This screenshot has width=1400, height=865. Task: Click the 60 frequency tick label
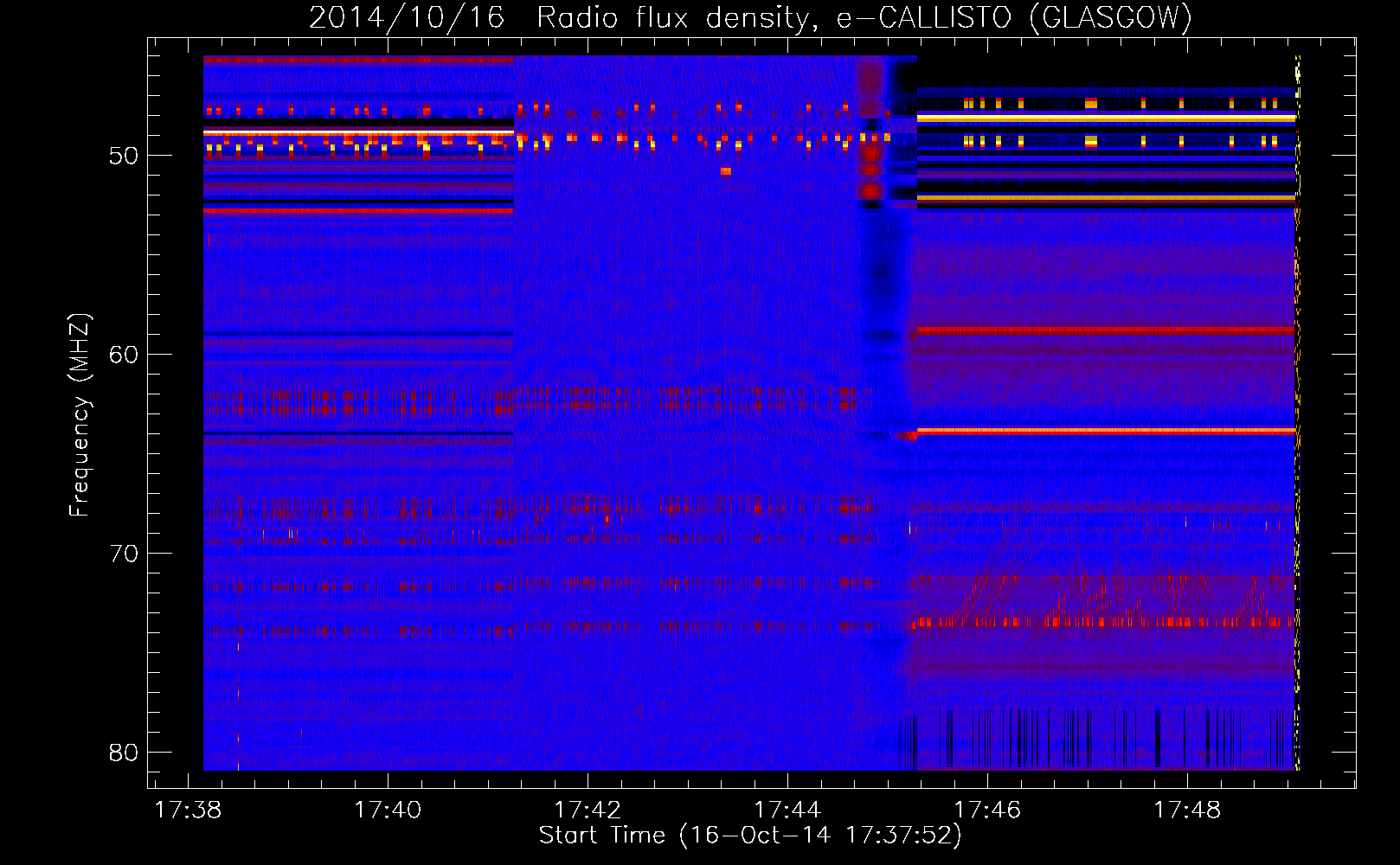pyautogui.click(x=124, y=355)
